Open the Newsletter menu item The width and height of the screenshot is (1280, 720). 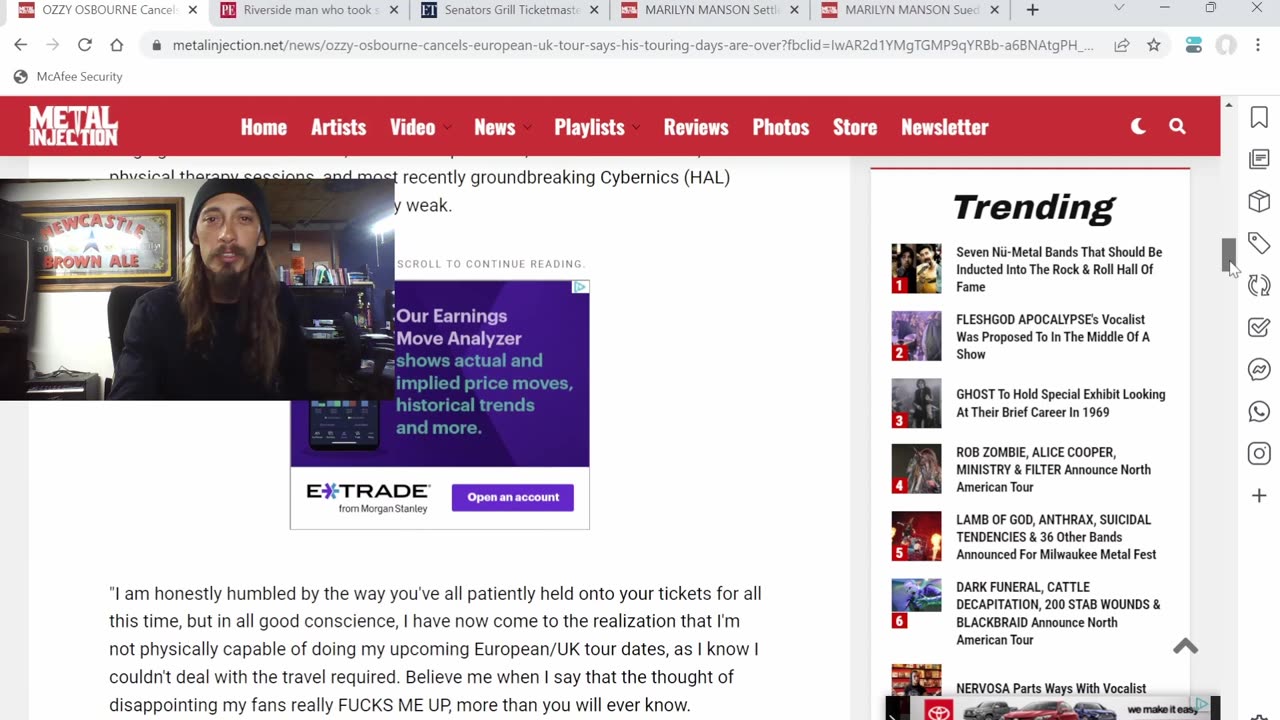coord(945,127)
